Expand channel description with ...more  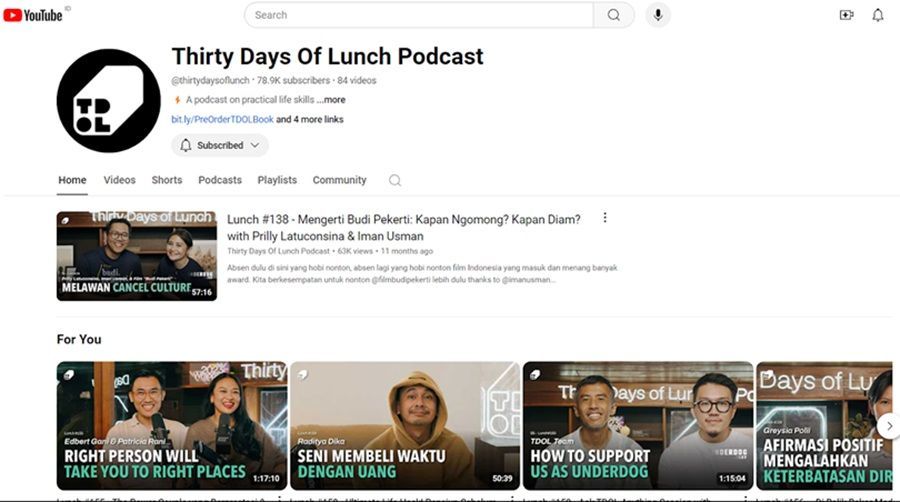(x=331, y=100)
